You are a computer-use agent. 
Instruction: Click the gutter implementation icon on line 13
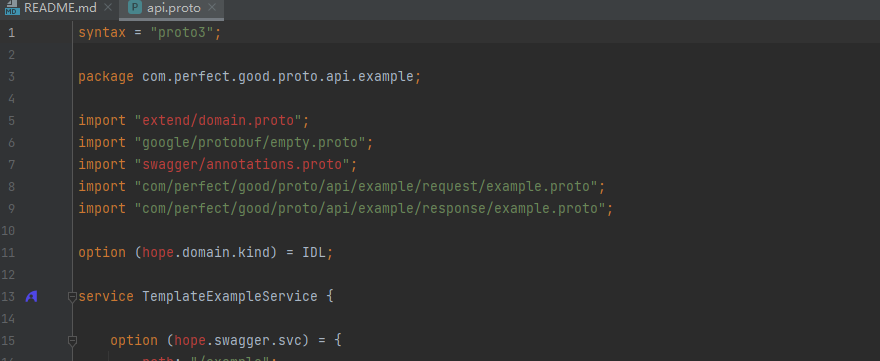(31, 296)
